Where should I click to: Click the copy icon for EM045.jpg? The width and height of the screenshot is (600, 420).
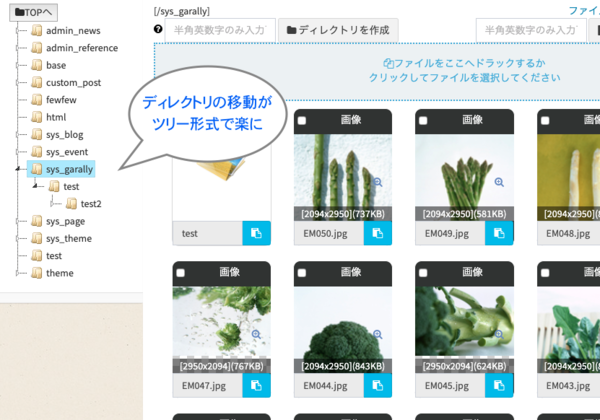[x=499, y=385]
